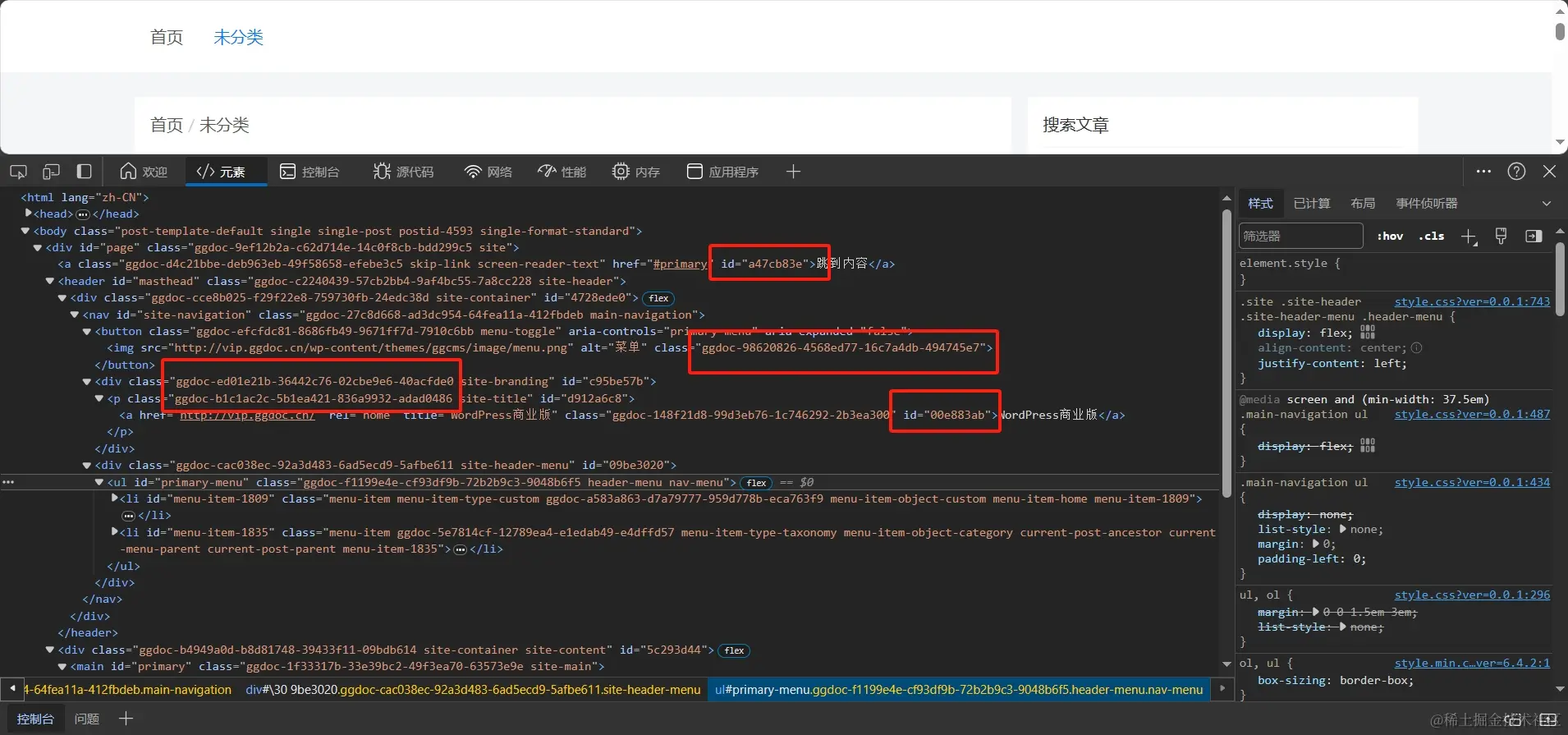Image resolution: width=1568 pixels, height=735 pixels.
Task: Open the style.css?ver=0.0.1:296 source link
Action: [x=1472, y=595]
